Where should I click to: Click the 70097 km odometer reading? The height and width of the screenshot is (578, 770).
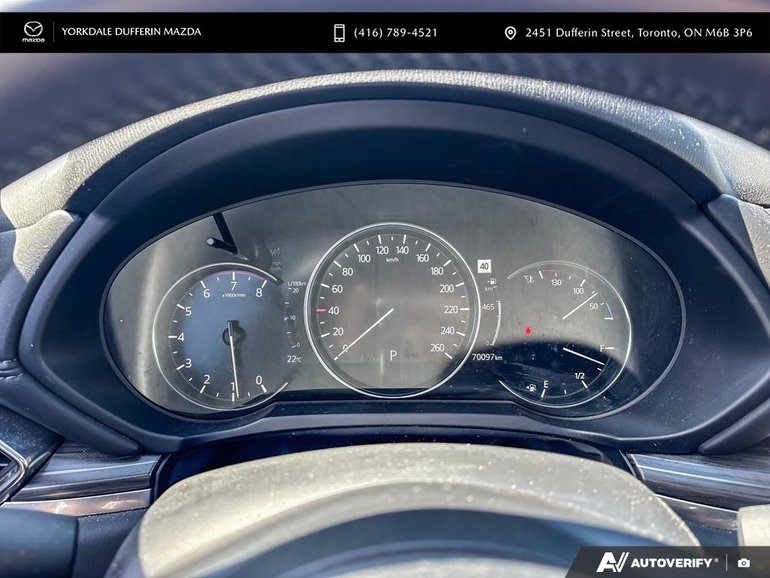(x=490, y=355)
